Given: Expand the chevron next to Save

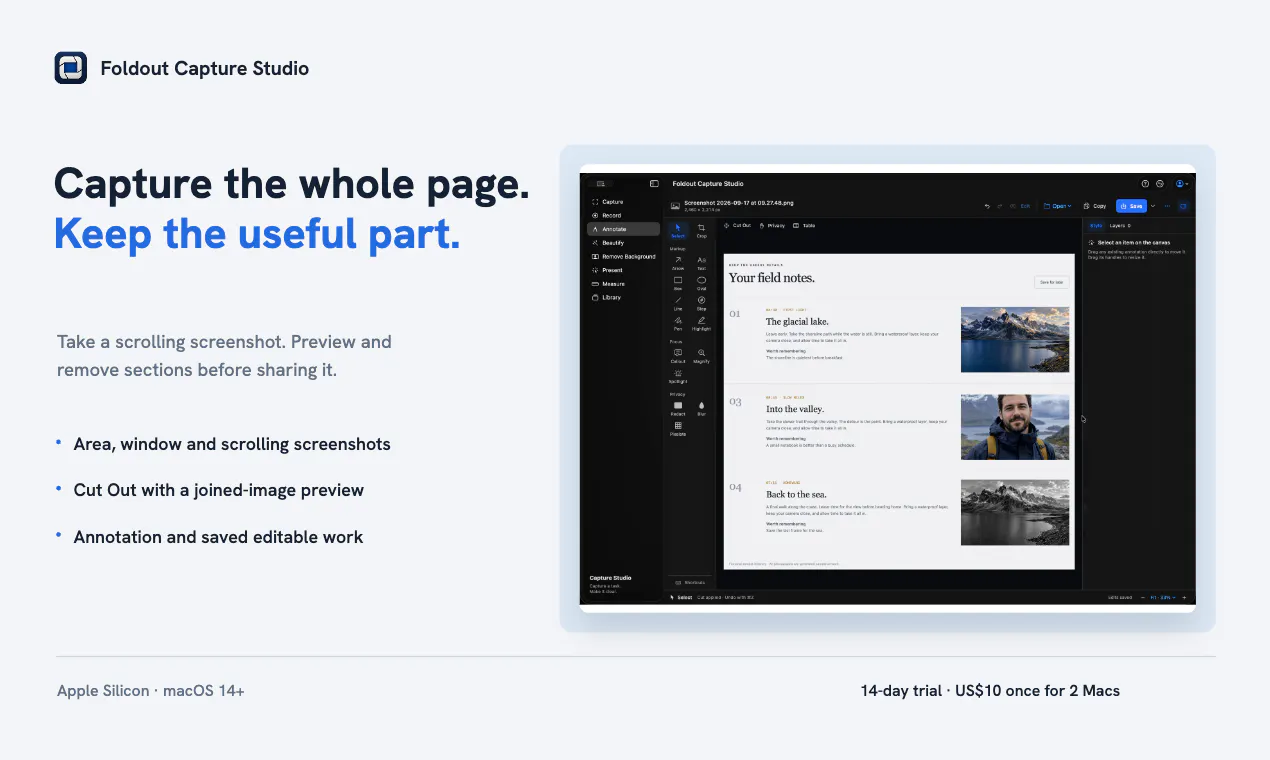Looking at the screenshot, I should point(1153,206).
